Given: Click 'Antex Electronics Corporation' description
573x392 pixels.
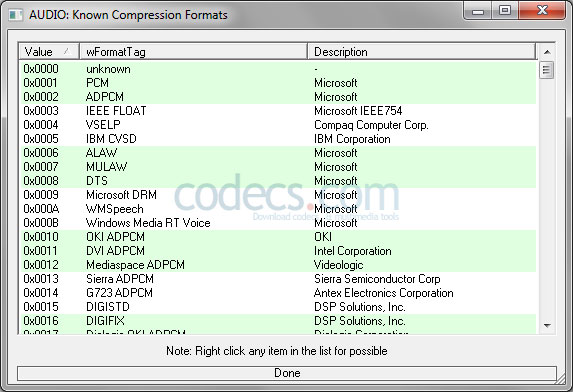Looking at the screenshot, I should 384,293.
